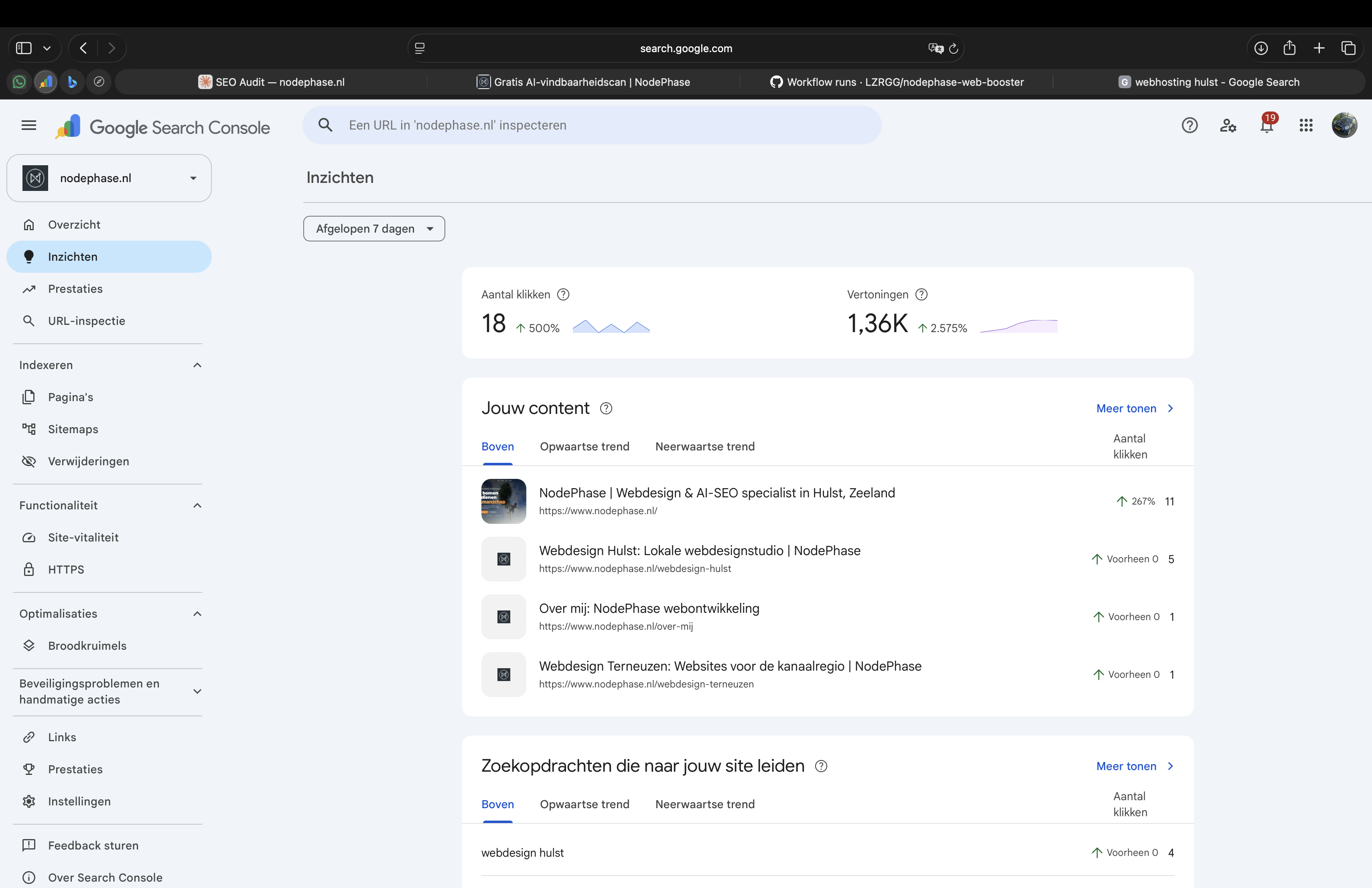1372x888 pixels.
Task: Open the help question mark icon in header
Action: [x=1189, y=125]
